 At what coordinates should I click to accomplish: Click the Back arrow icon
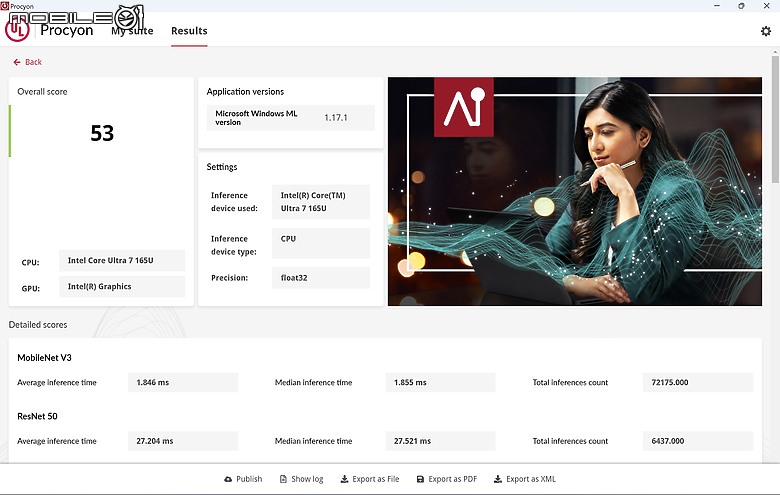click(x=17, y=62)
